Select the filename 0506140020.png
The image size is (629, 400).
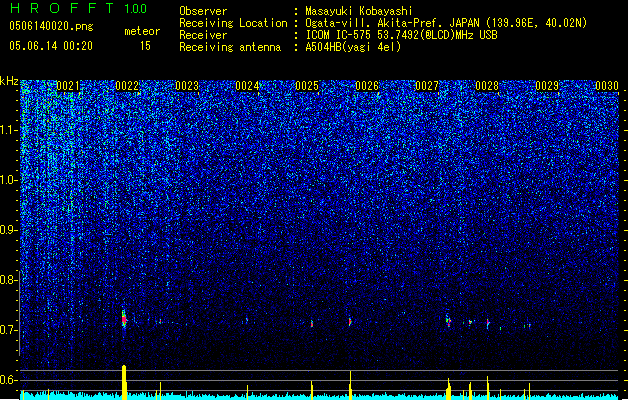51,26
